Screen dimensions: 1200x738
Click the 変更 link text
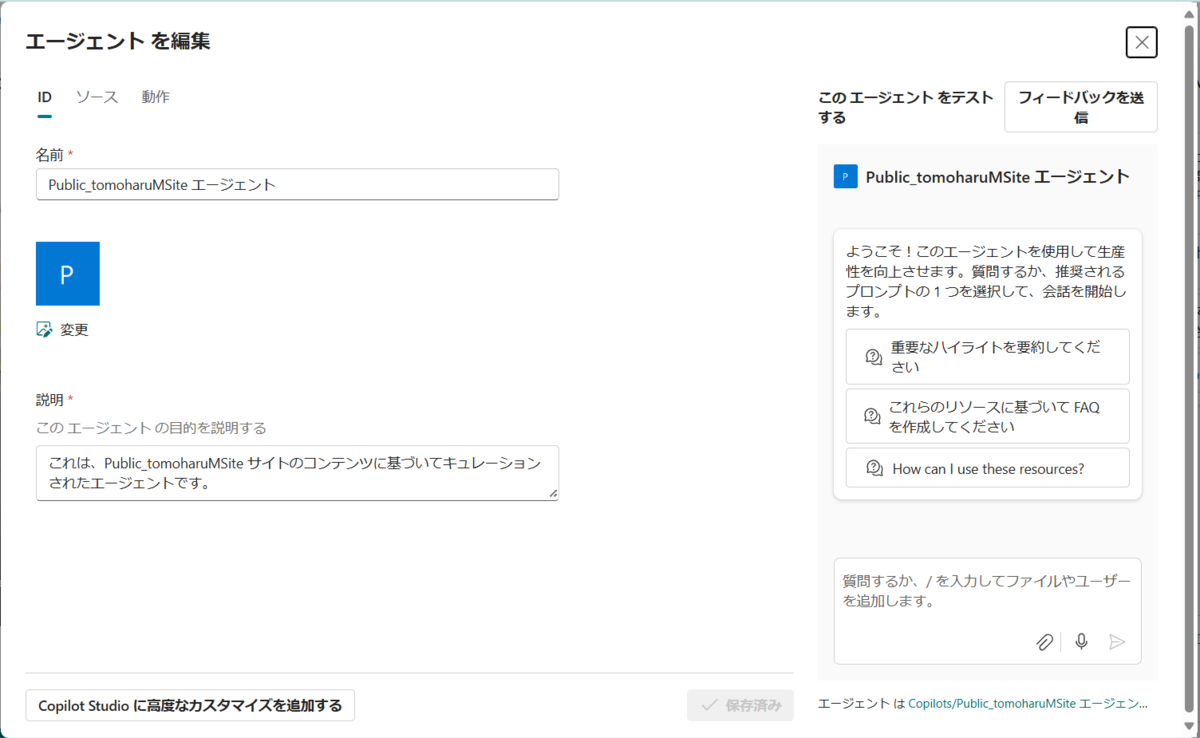74,329
